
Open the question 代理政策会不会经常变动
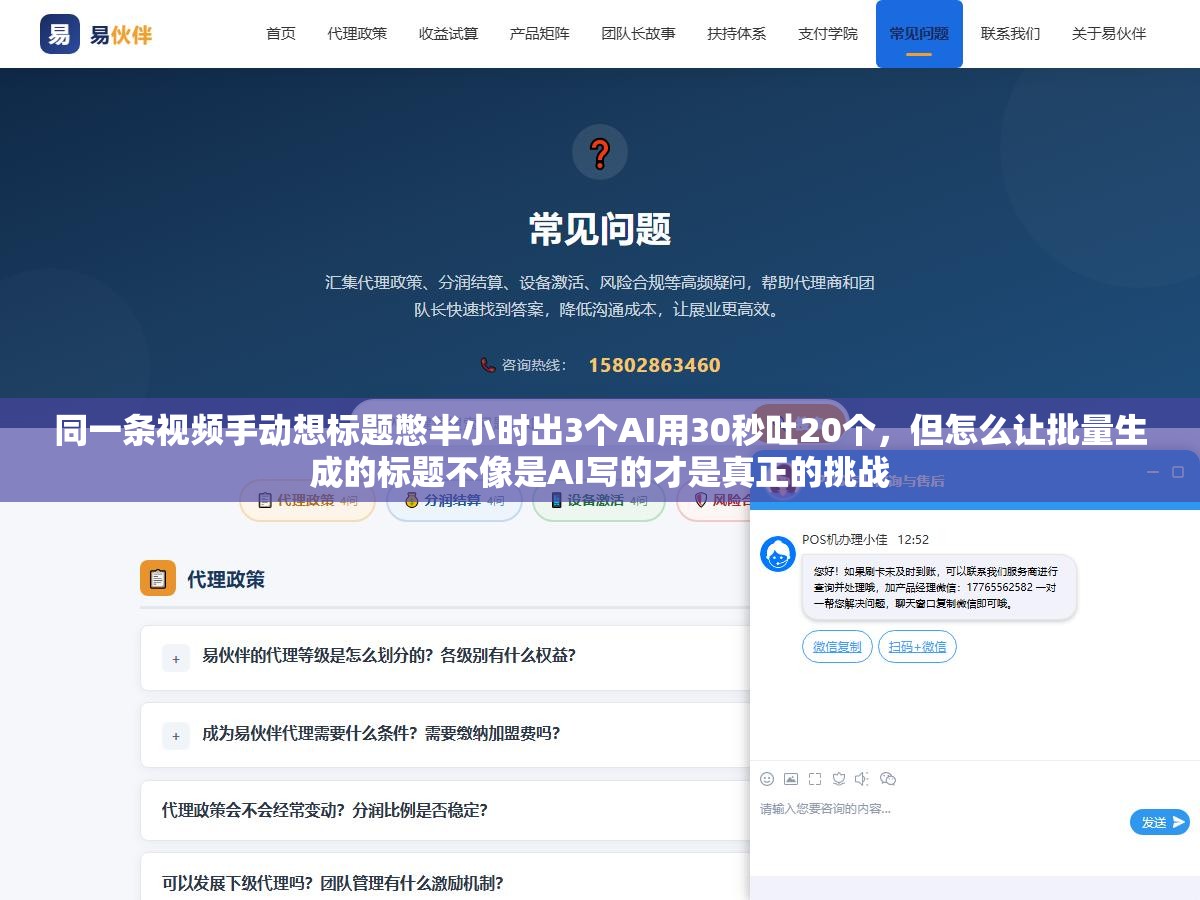[445, 810]
